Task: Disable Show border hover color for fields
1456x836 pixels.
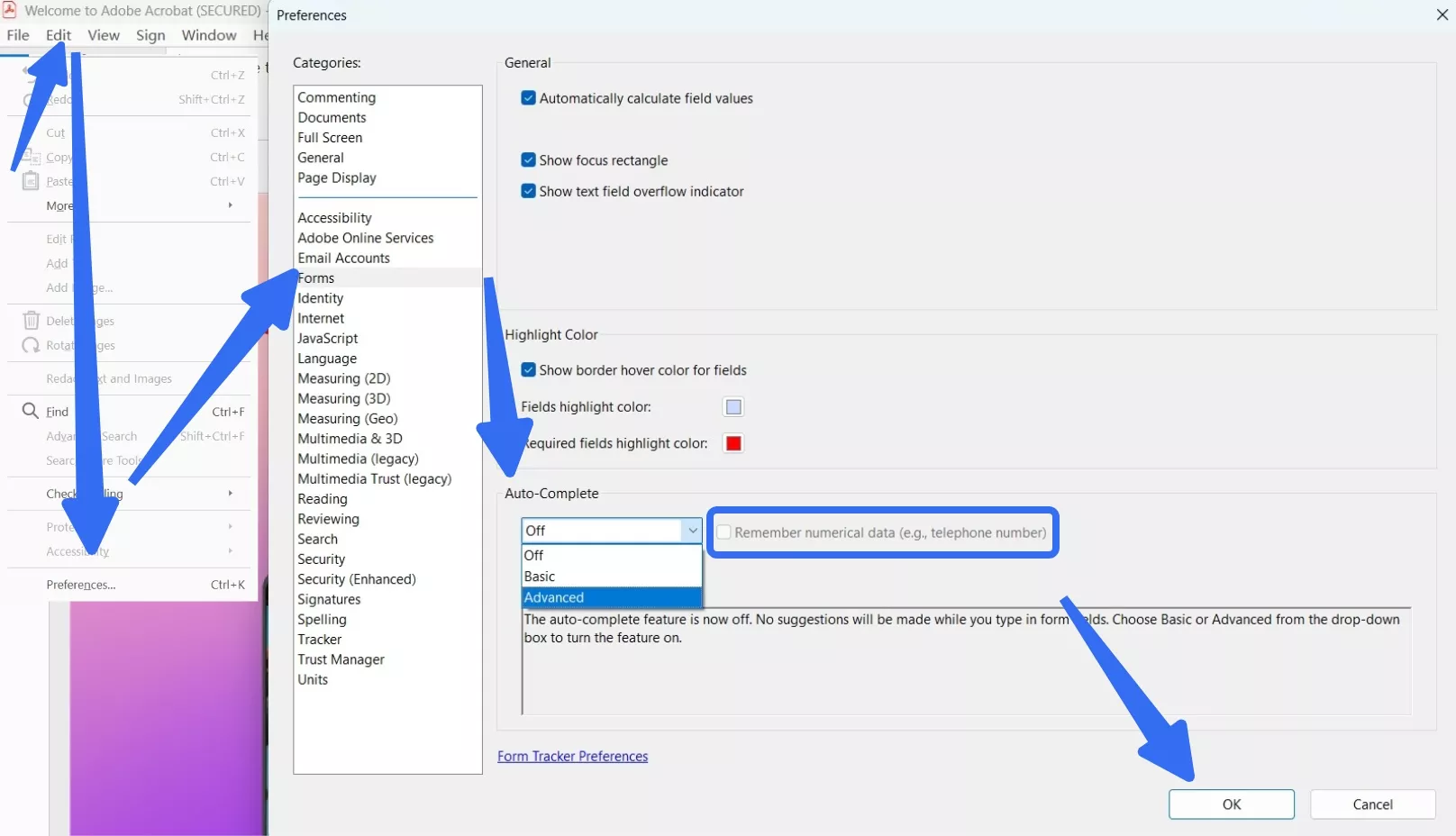Action: click(529, 370)
